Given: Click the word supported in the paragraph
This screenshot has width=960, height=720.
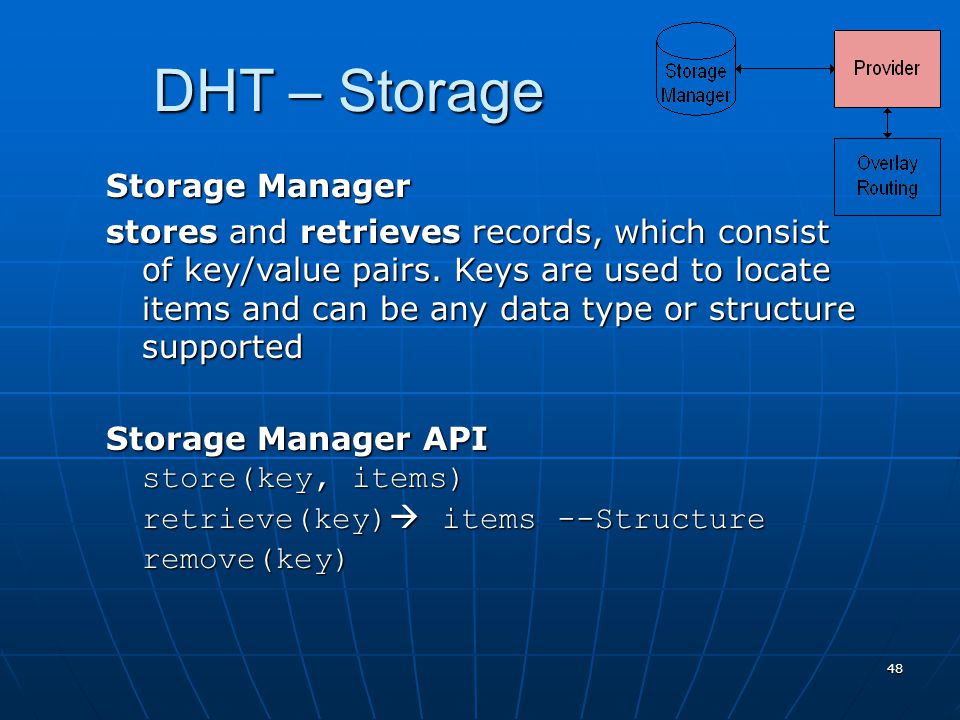Looking at the screenshot, I should coord(222,348).
